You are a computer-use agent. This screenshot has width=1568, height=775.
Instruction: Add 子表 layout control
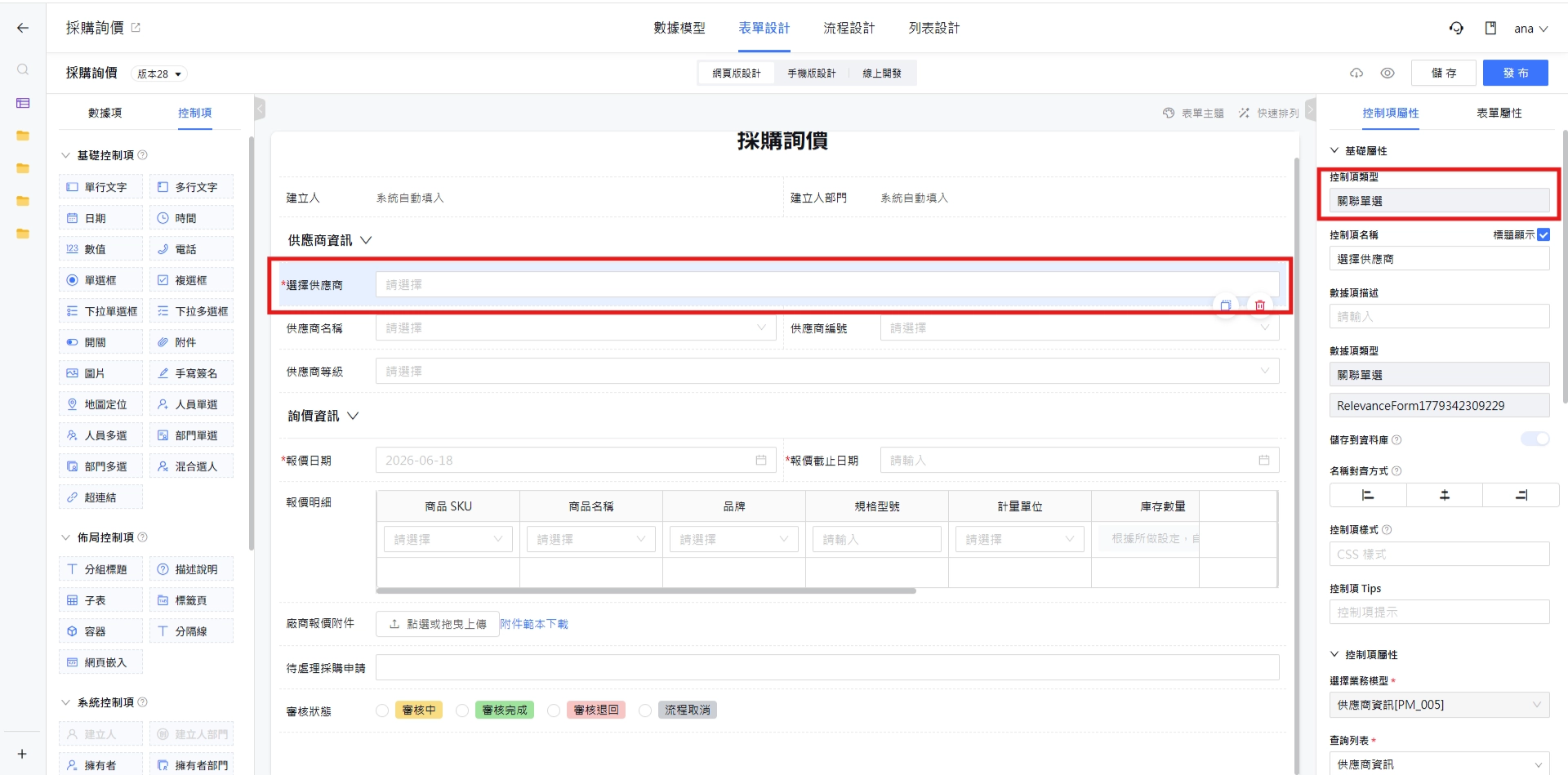tap(100, 600)
